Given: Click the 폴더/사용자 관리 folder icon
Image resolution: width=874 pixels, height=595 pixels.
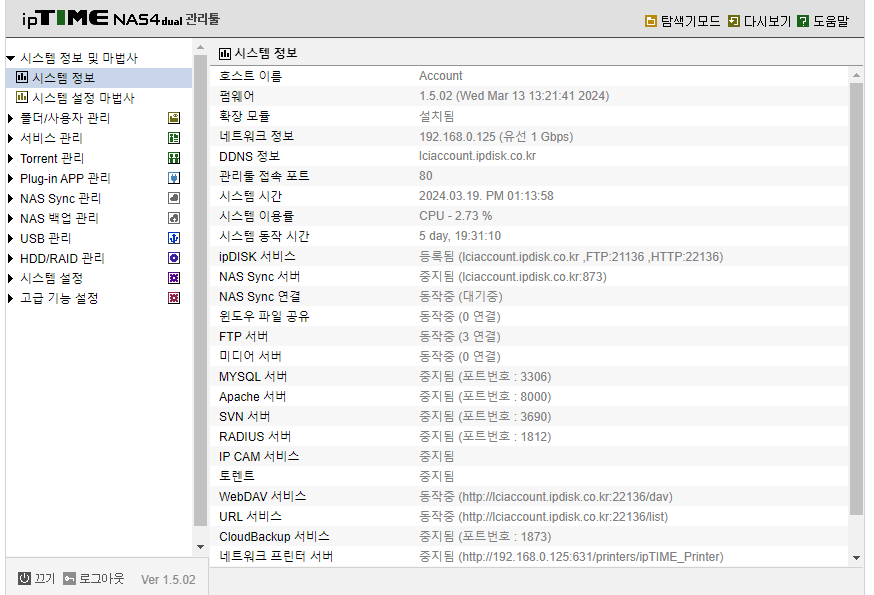Looking at the screenshot, I should tap(174, 118).
